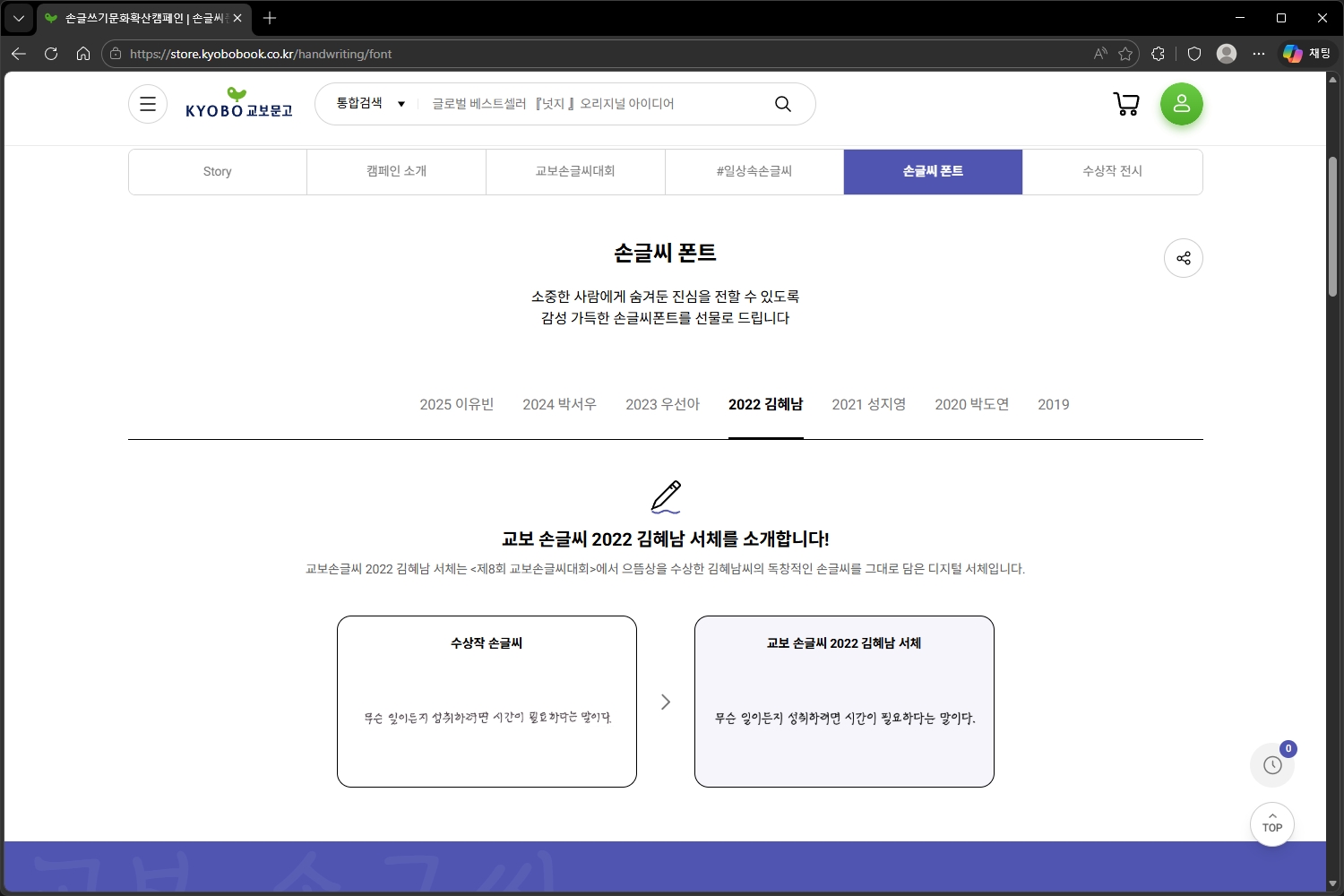Image resolution: width=1344 pixels, height=896 pixels.
Task: Click the description mentioning 제8회 교보손글씨대회
Action: [665, 569]
